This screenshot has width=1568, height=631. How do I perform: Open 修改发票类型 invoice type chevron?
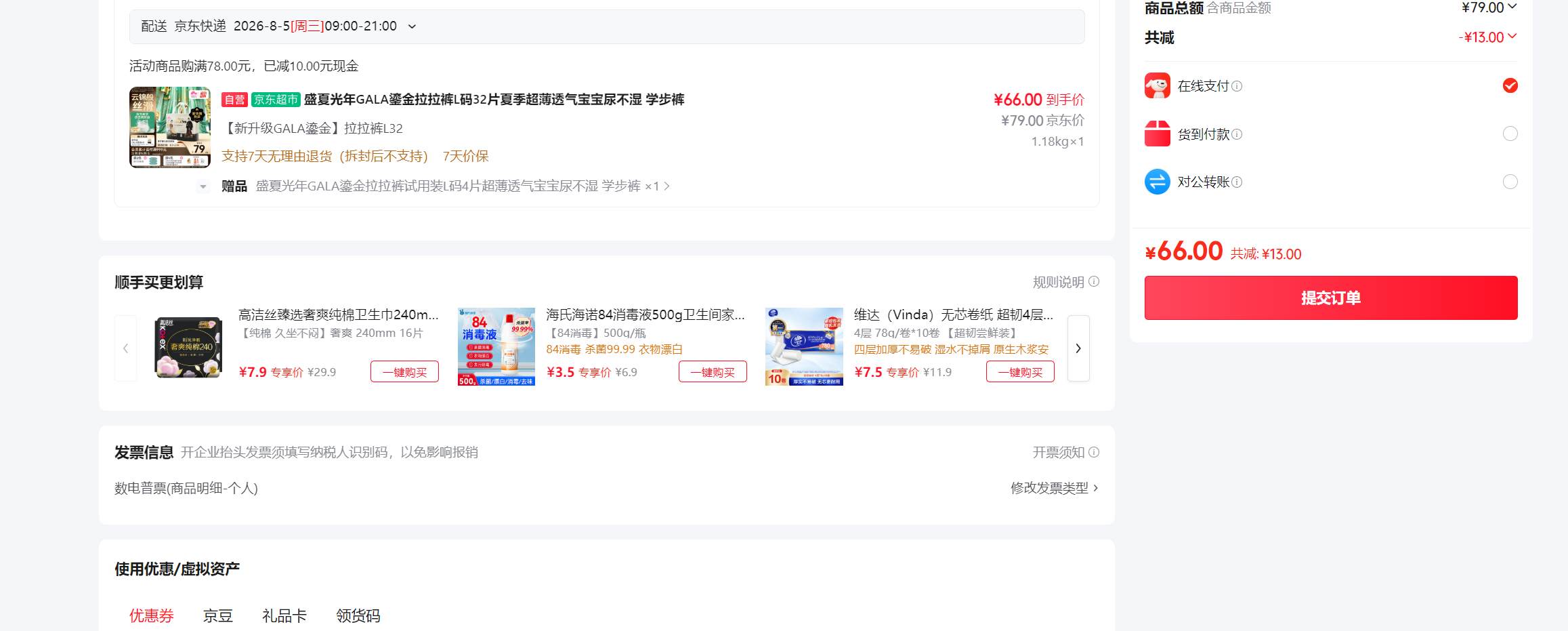[1096, 488]
